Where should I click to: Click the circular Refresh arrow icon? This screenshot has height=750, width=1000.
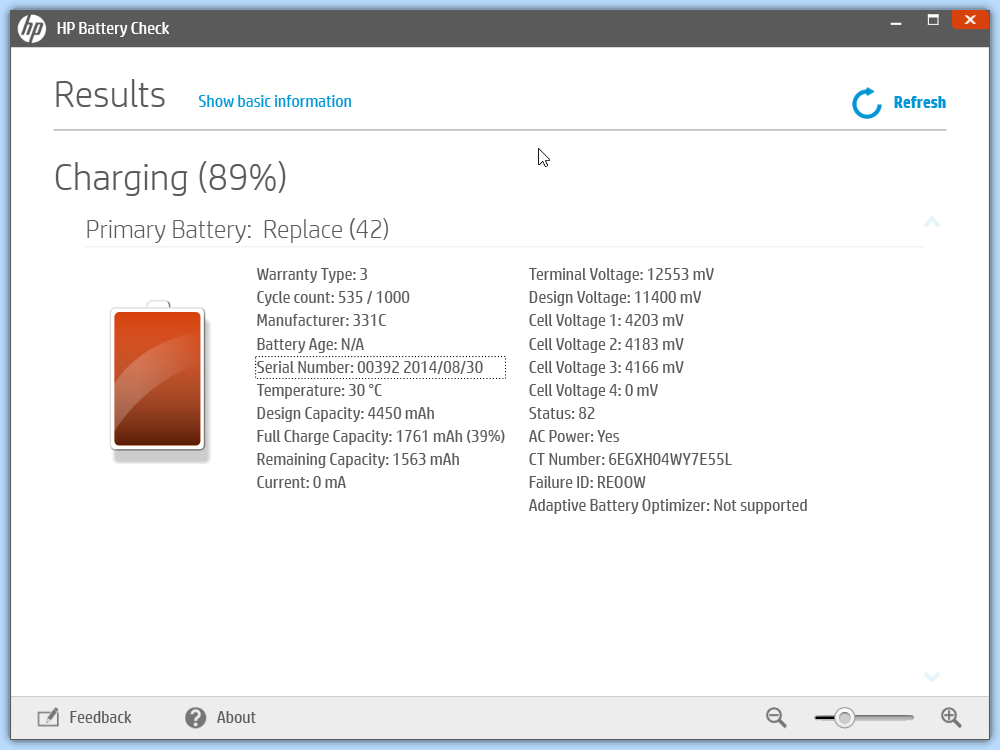[867, 103]
